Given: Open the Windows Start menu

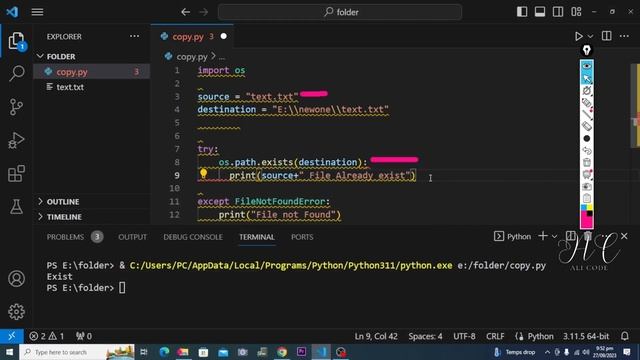Looking at the screenshot, I should (x=9, y=352).
